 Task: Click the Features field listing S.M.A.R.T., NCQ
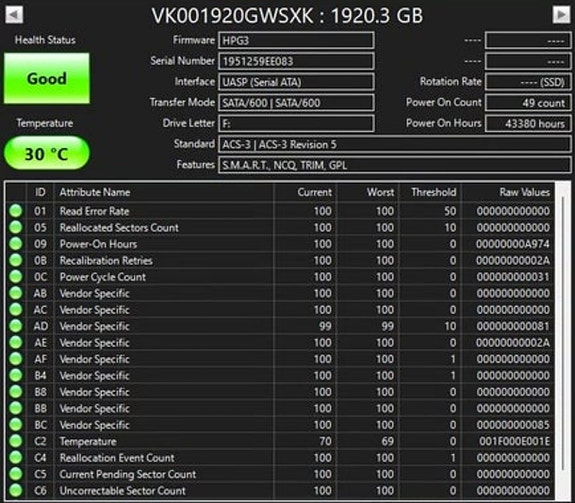pyautogui.click(x=395, y=165)
